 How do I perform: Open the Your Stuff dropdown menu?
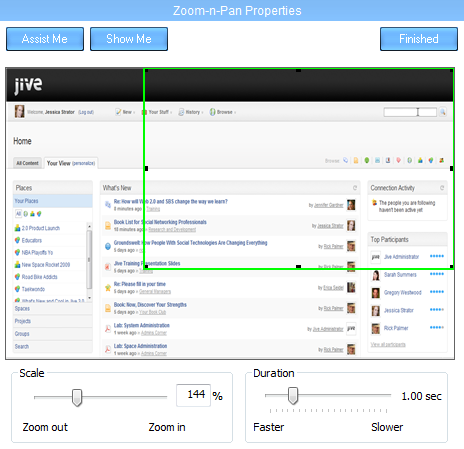pos(157,112)
